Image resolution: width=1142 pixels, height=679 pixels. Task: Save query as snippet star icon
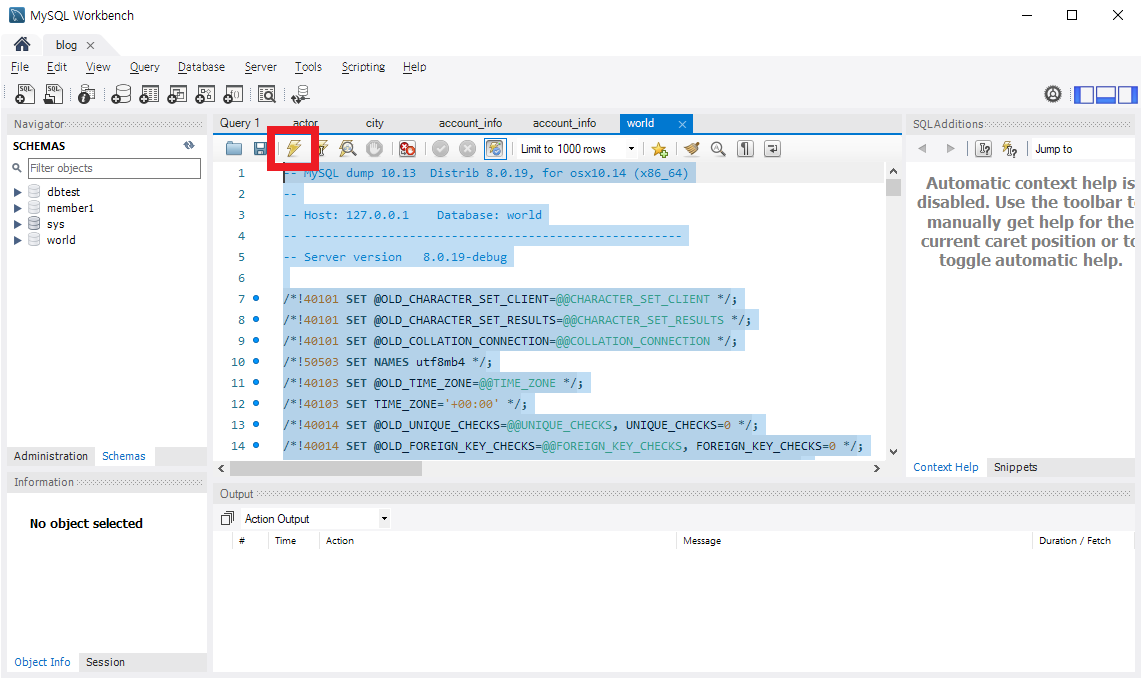tap(660, 149)
